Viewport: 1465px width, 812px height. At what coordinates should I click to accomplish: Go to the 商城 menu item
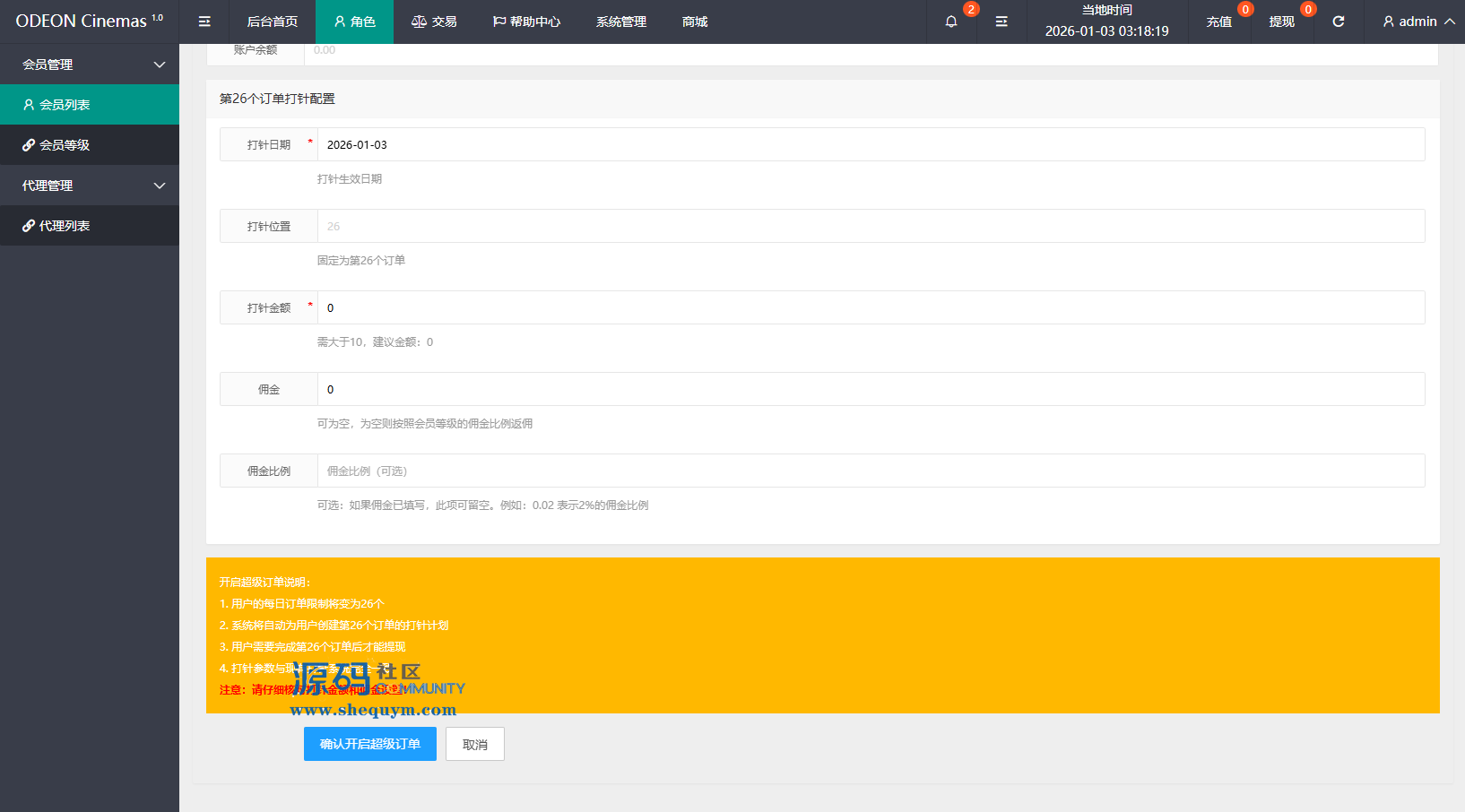[x=695, y=22]
